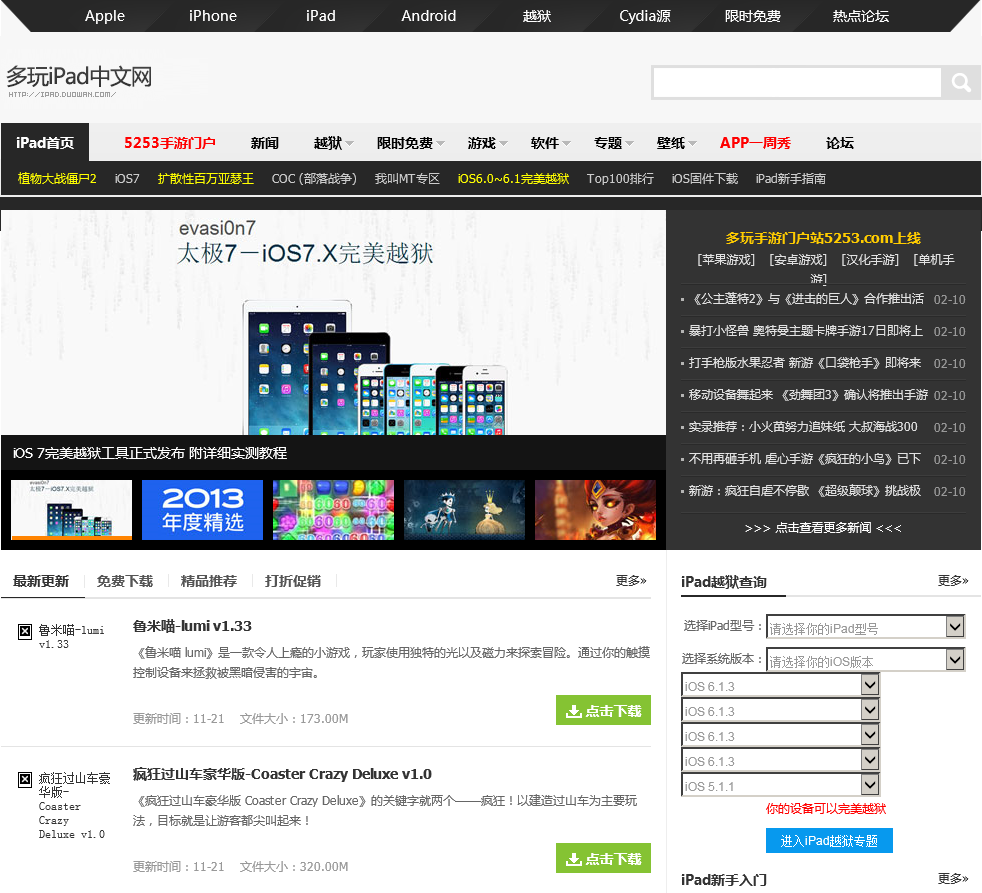
Task: Click the 进入iPad越狱专题 button
Action: [829, 841]
